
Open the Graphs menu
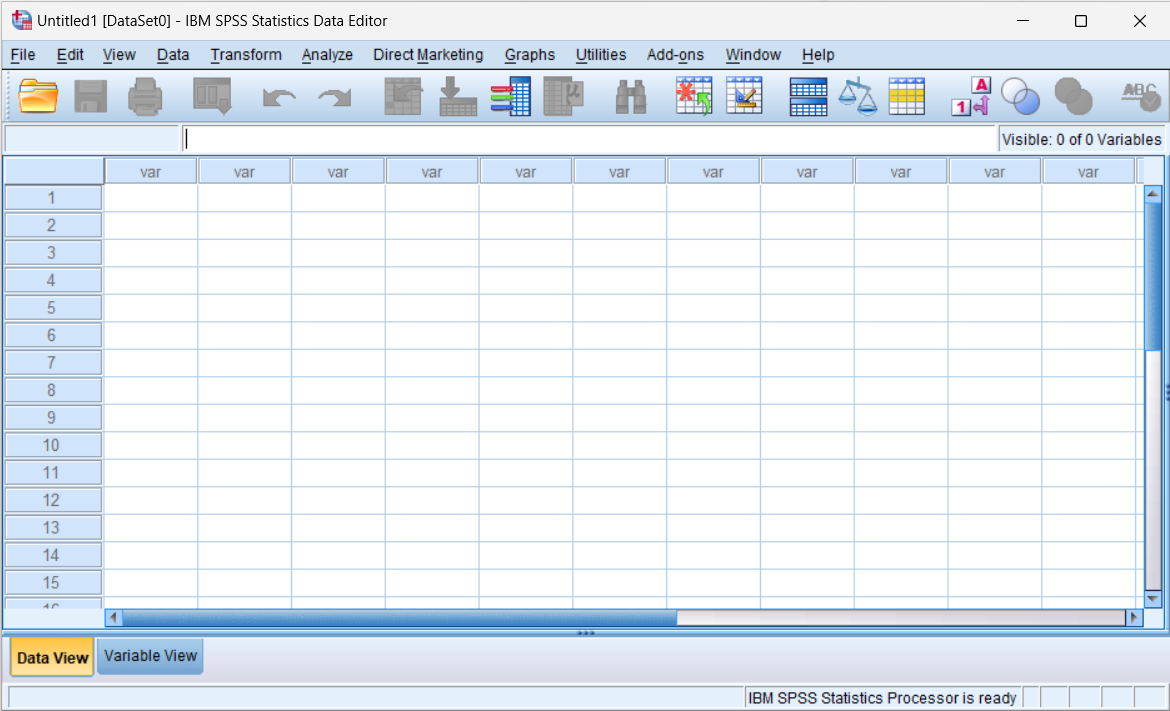[x=529, y=55]
